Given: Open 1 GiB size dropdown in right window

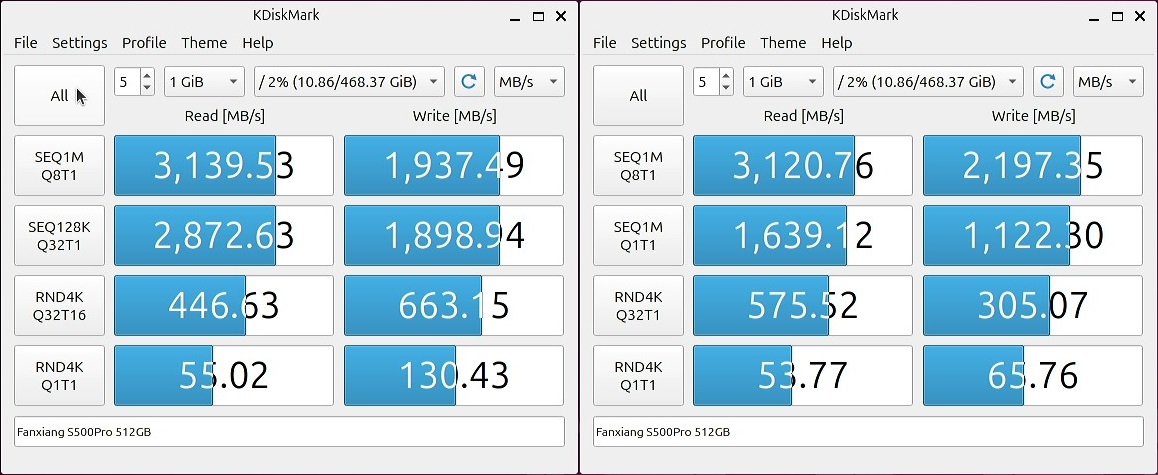Looking at the screenshot, I should 783,82.
